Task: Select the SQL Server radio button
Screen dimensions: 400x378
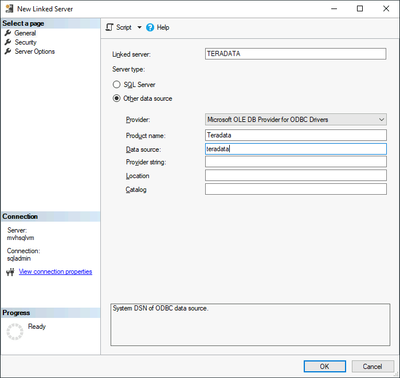Action: (116, 84)
